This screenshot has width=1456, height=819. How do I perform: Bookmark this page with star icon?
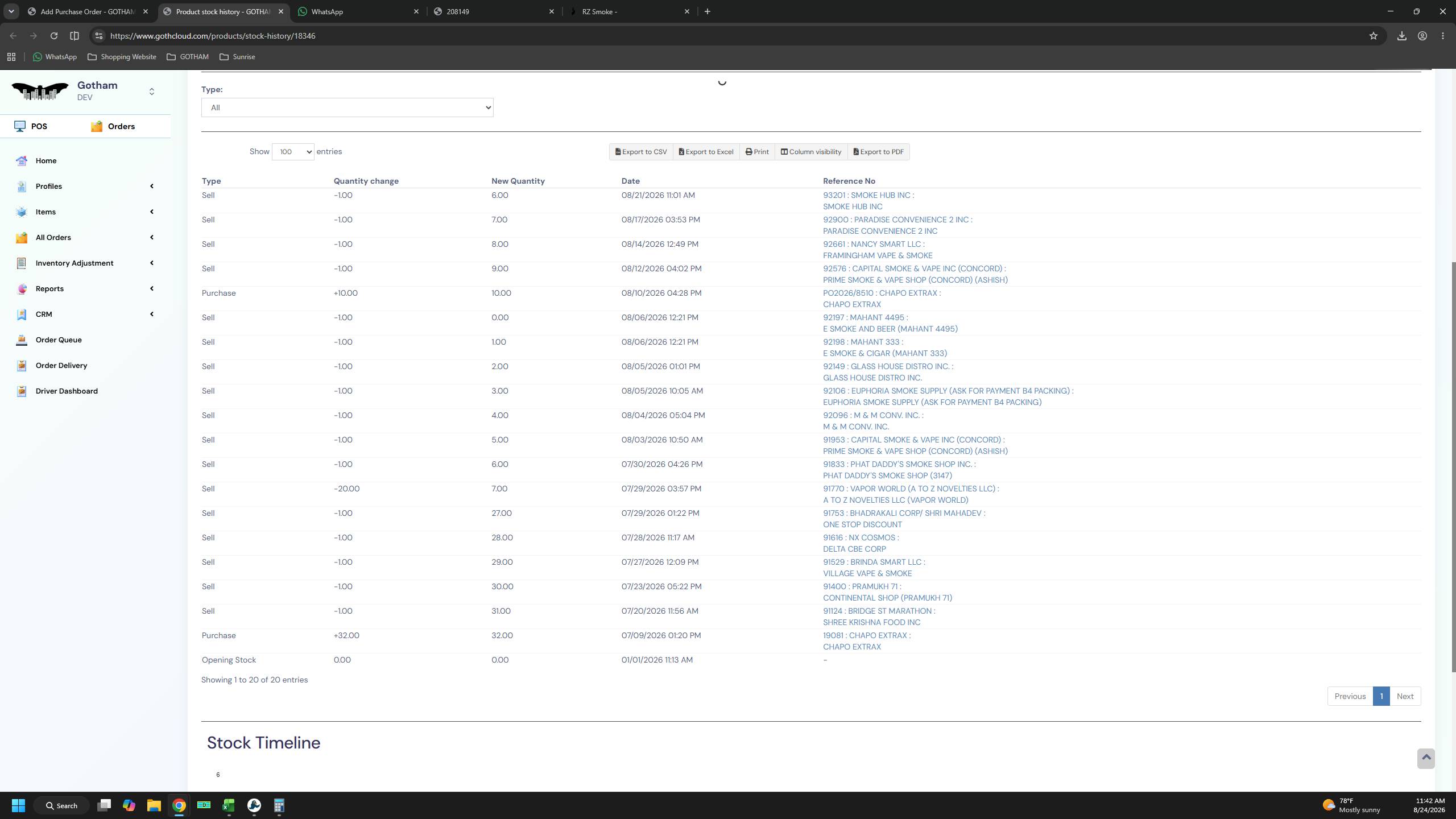coord(1374,36)
